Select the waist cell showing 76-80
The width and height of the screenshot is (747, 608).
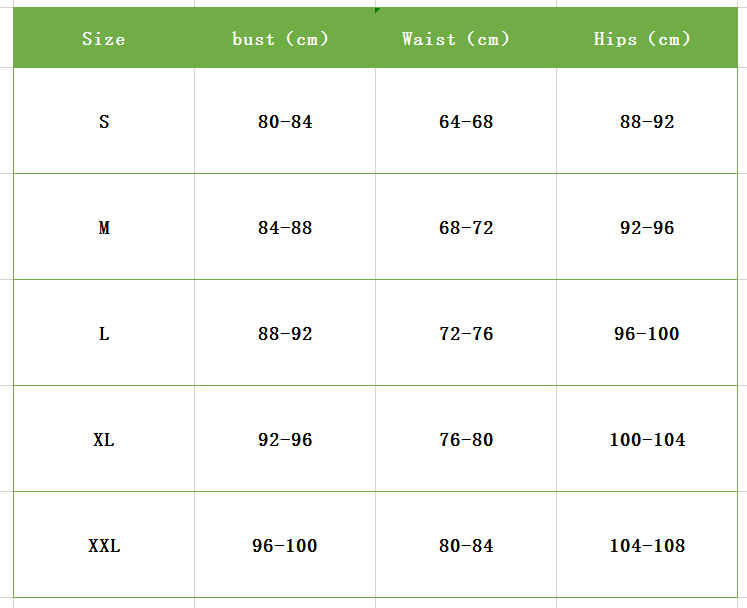click(466, 440)
